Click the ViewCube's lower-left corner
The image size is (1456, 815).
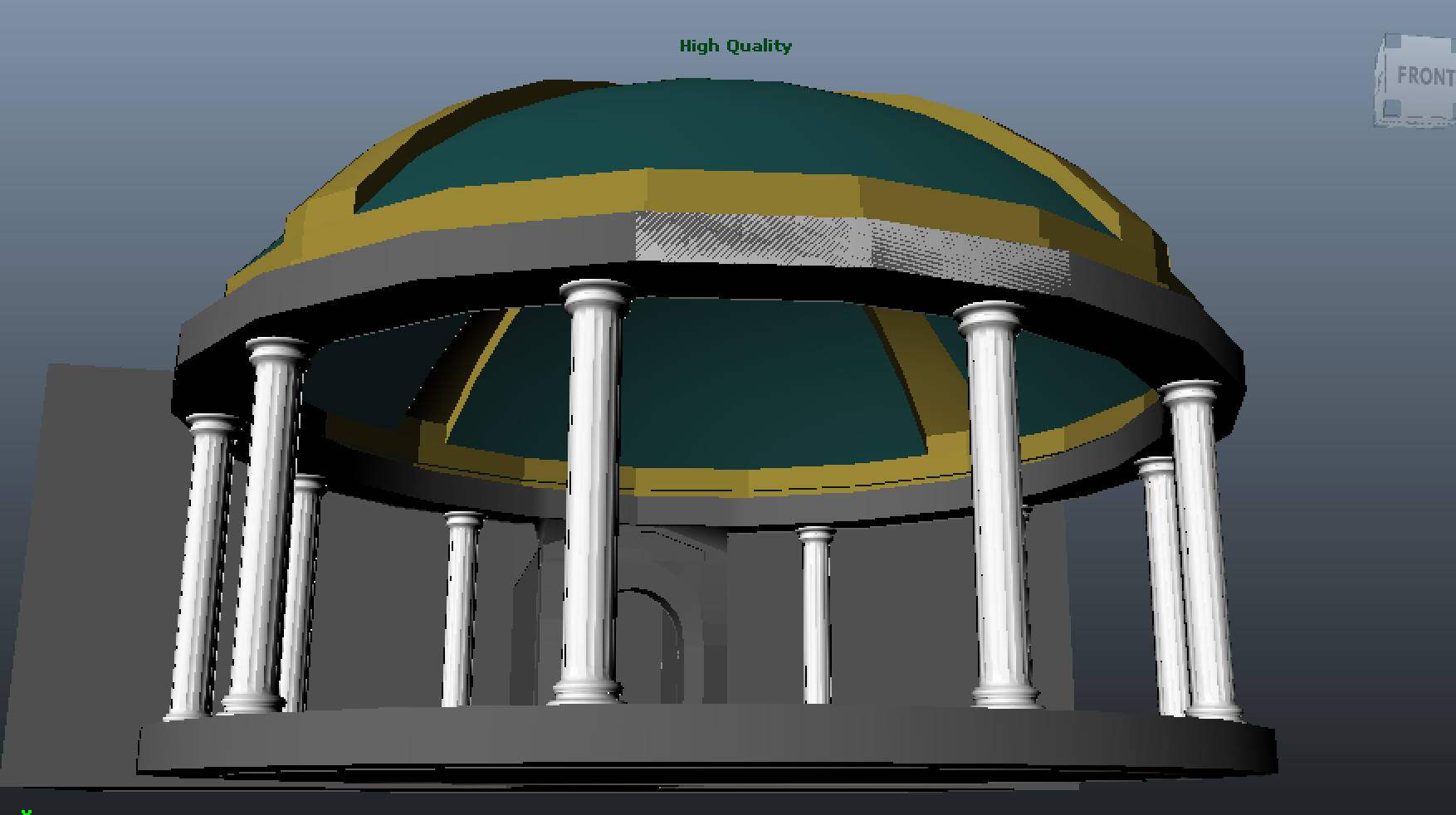coord(1392,109)
